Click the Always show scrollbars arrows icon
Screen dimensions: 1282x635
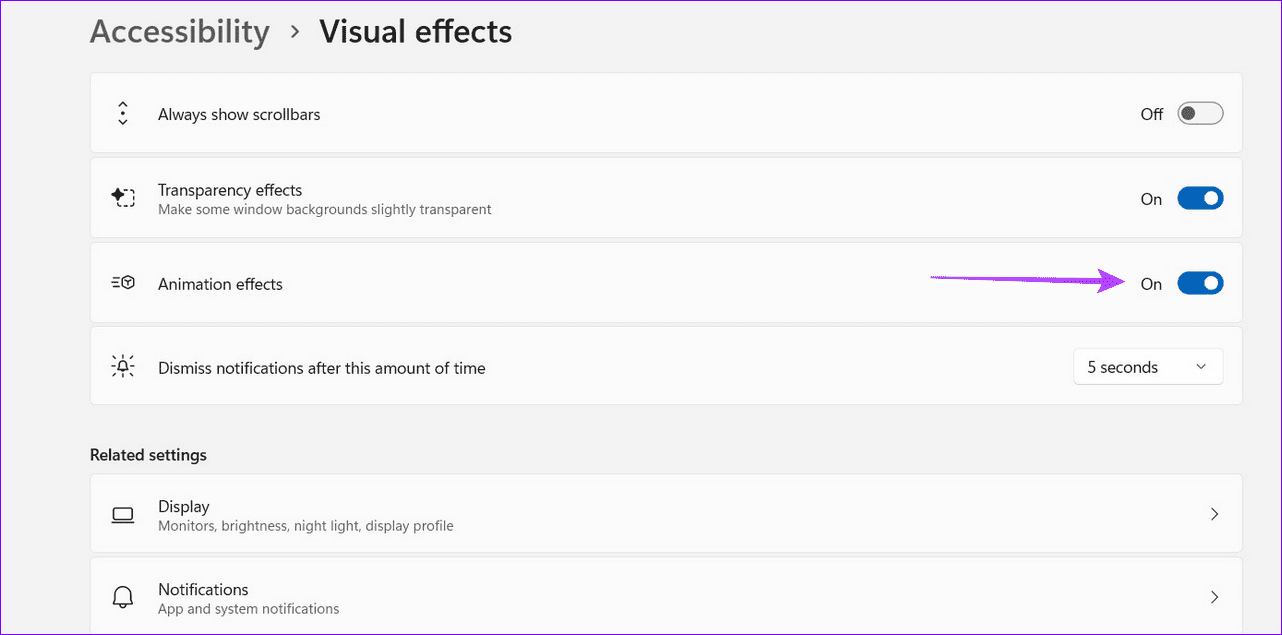(x=122, y=113)
